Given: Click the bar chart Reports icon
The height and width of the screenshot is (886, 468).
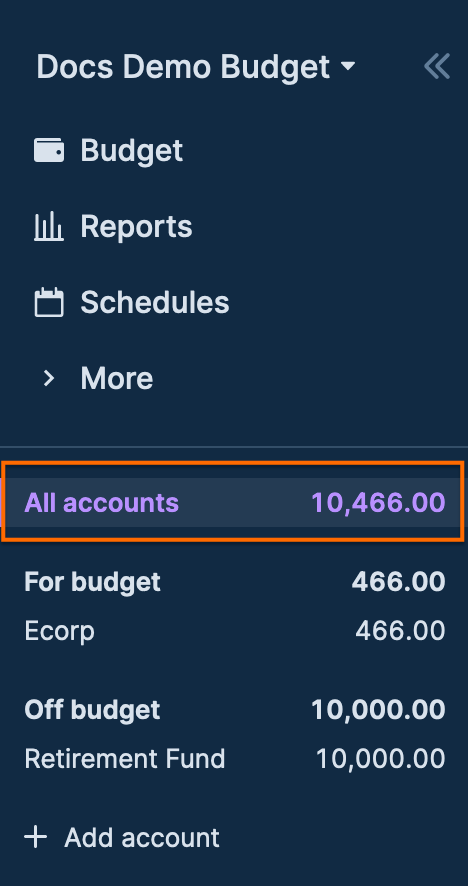Looking at the screenshot, I should click(x=49, y=227).
